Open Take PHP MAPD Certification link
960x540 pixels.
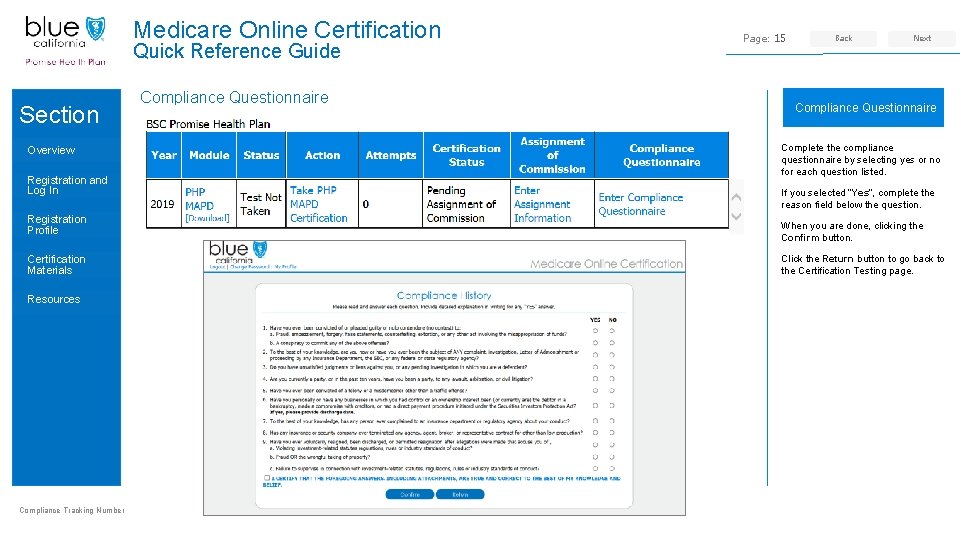(x=318, y=204)
